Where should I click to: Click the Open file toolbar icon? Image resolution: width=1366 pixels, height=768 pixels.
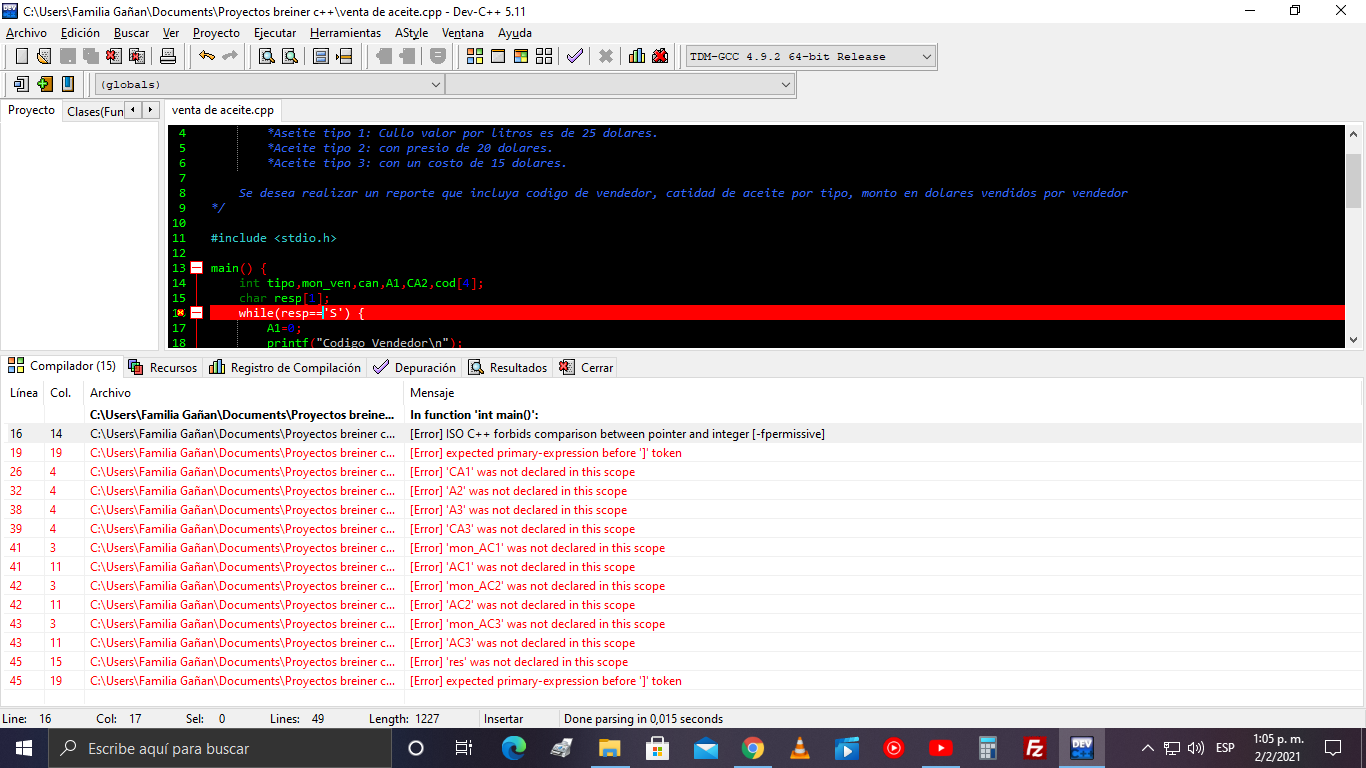click(44, 56)
